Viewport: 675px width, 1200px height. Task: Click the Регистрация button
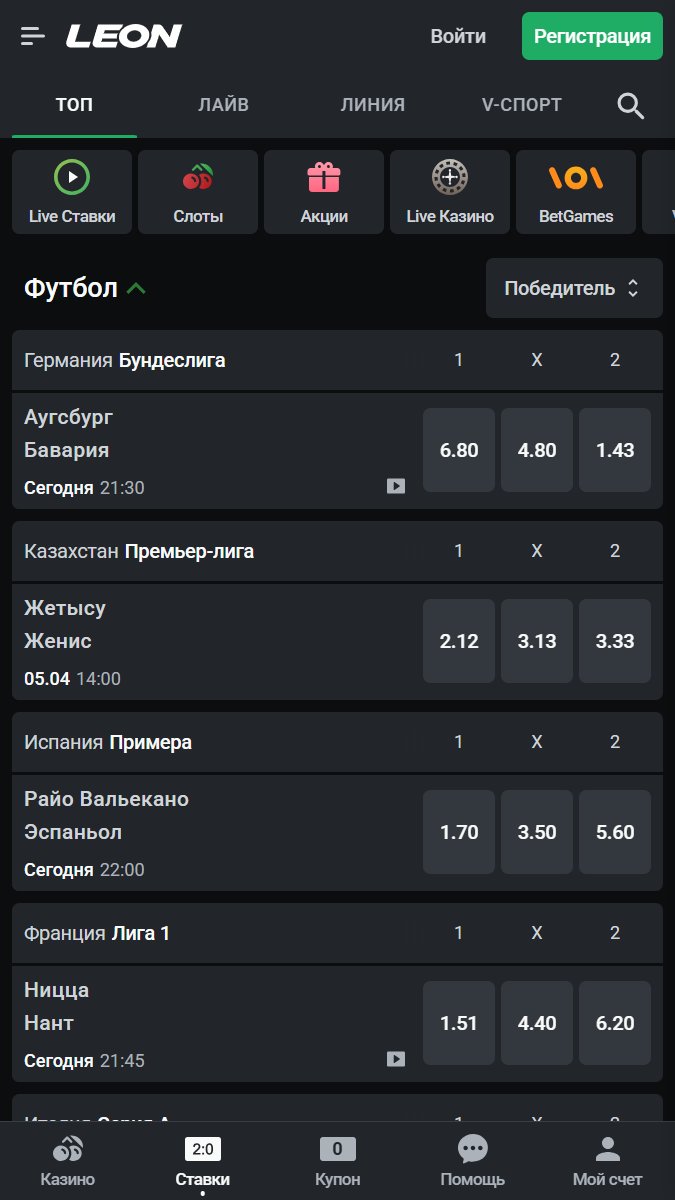592,36
